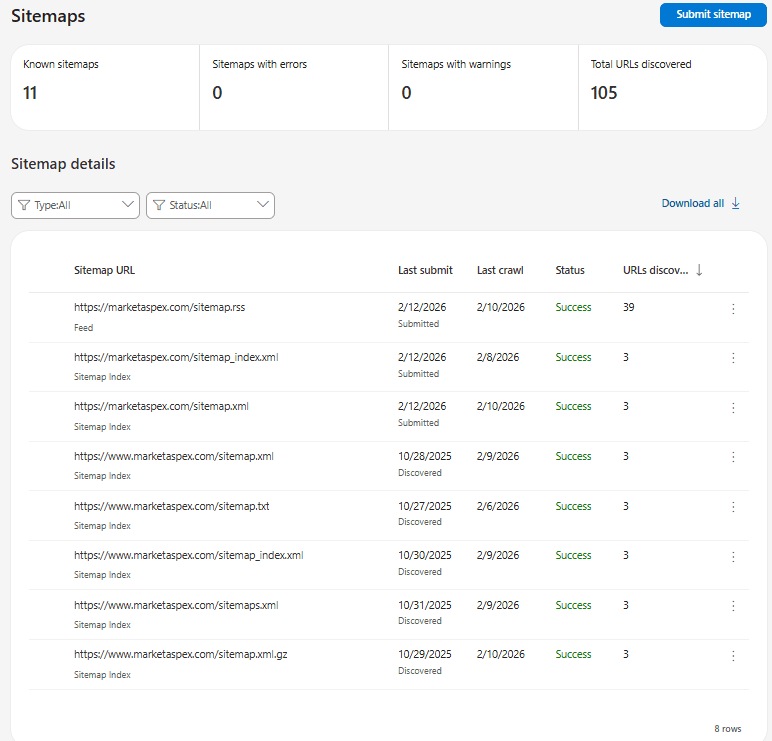Open more options for marketaspex.com/sitemap.rss row
The width and height of the screenshot is (772, 741).
733,309
